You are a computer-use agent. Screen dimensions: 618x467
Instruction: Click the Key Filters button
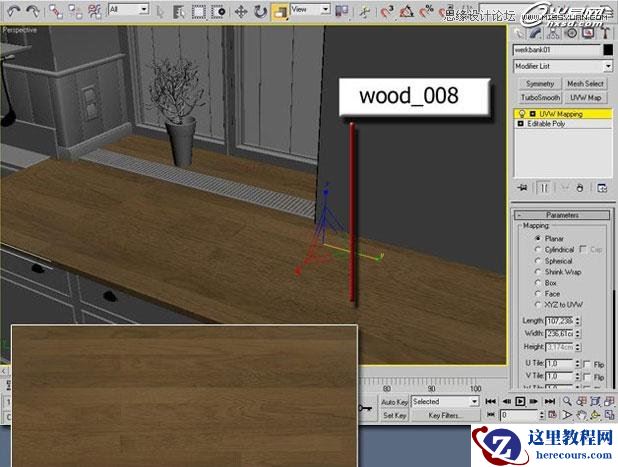pos(445,415)
